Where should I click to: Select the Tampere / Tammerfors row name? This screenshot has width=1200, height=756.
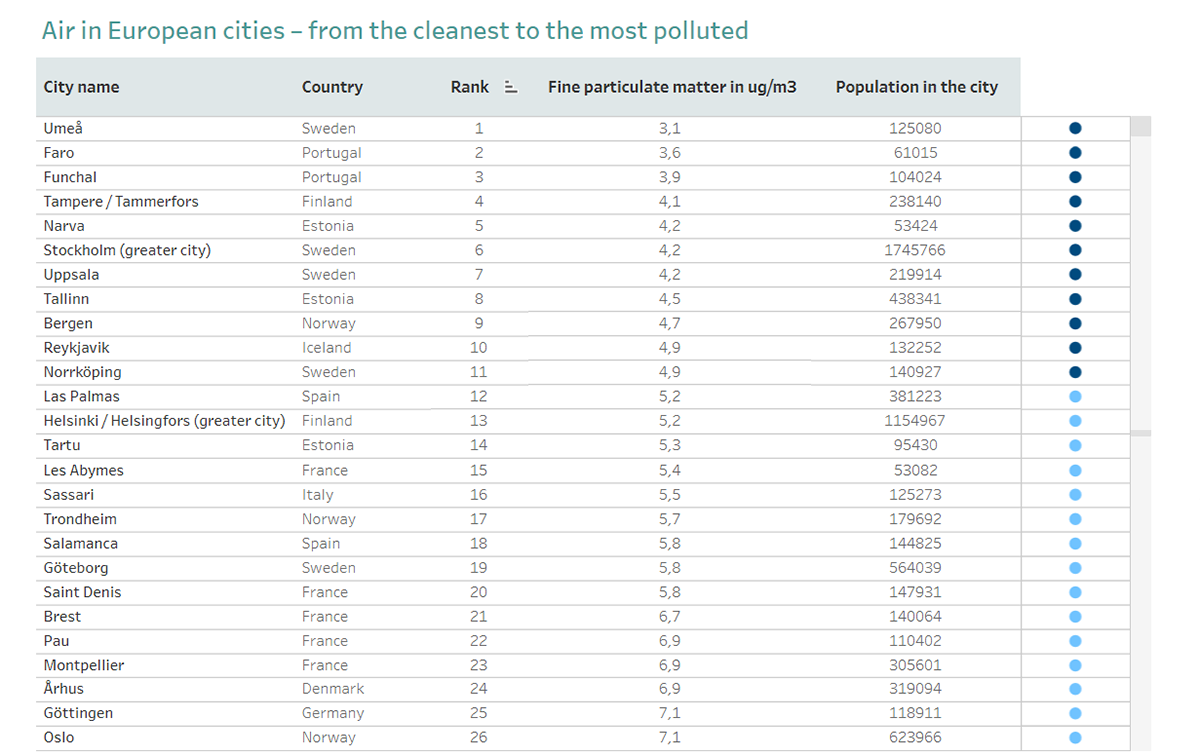pyautogui.click(x=121, y=201)
